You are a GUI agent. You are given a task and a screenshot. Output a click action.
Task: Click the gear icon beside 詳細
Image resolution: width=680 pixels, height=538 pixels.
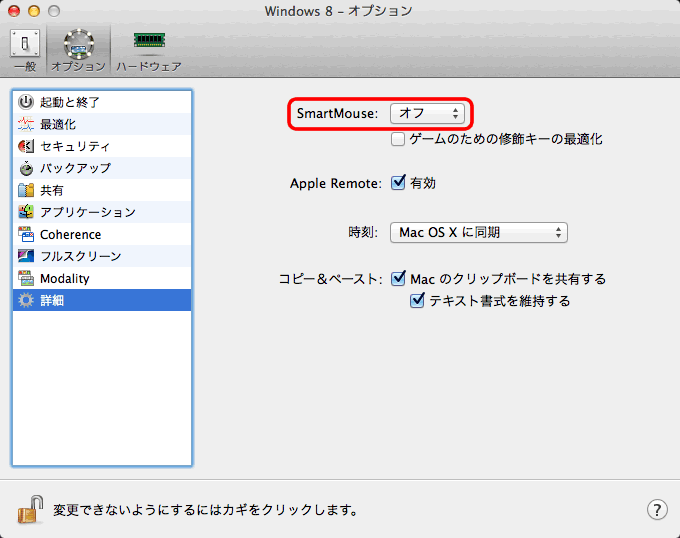pos(26,300)
